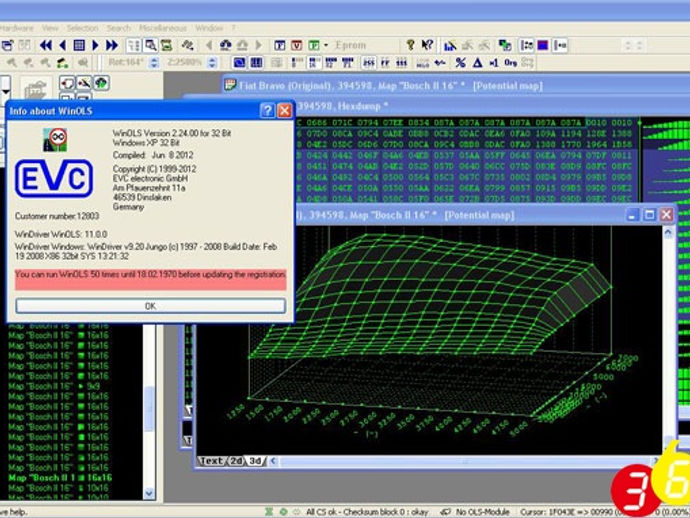Open dropdown arrow beside Eprom label

(326, 45)
